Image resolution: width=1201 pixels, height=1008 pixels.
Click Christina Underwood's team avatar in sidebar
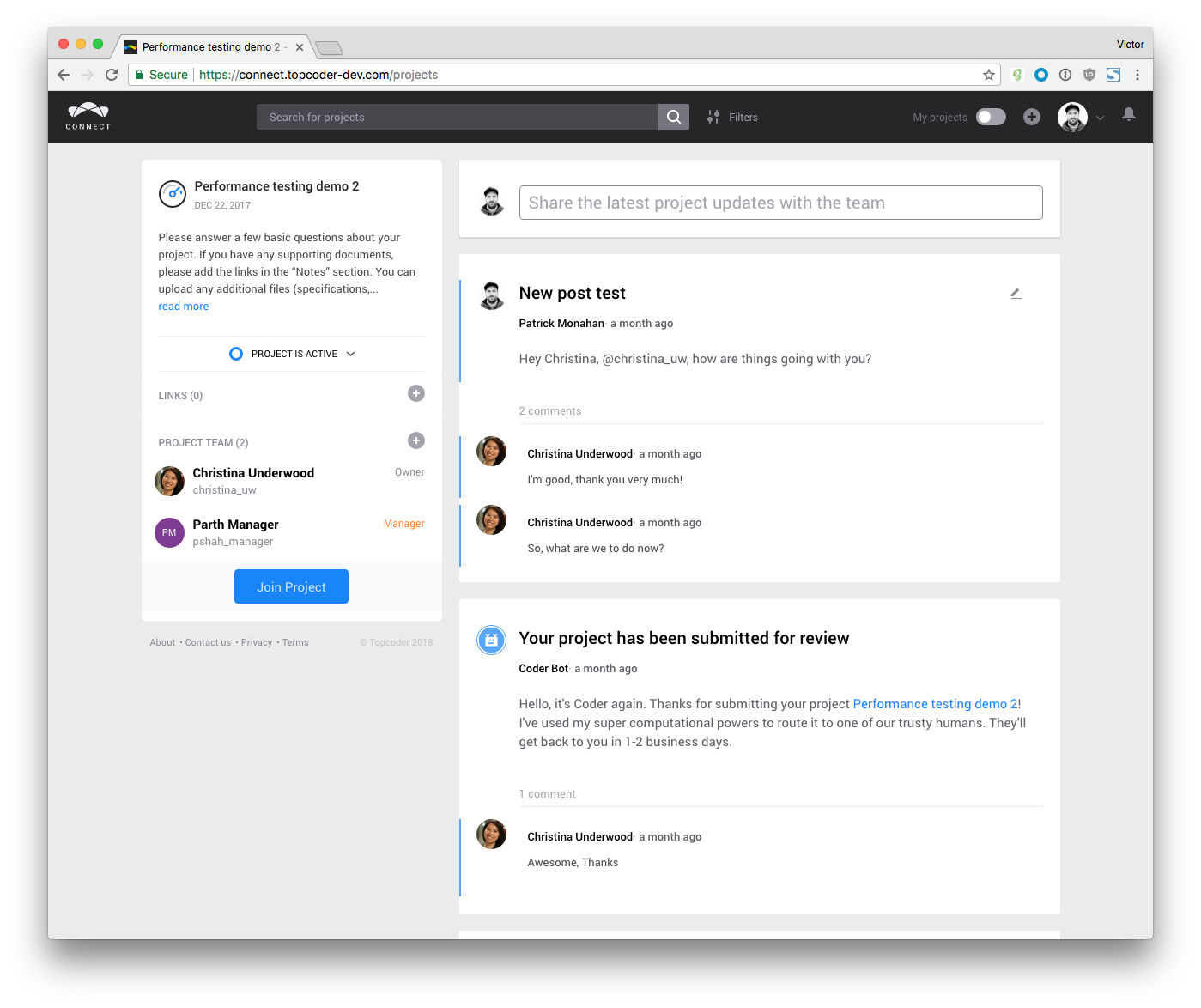click(169, 481)
